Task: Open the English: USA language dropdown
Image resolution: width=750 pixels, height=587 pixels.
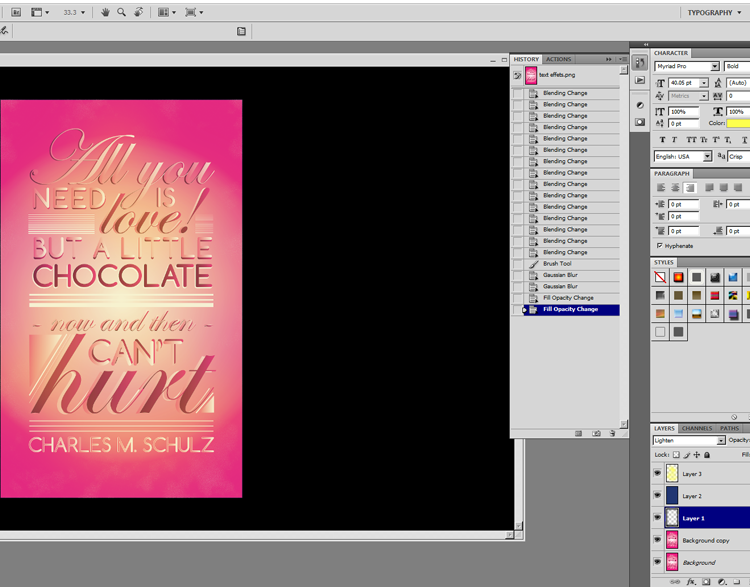Action: (707, 156)
